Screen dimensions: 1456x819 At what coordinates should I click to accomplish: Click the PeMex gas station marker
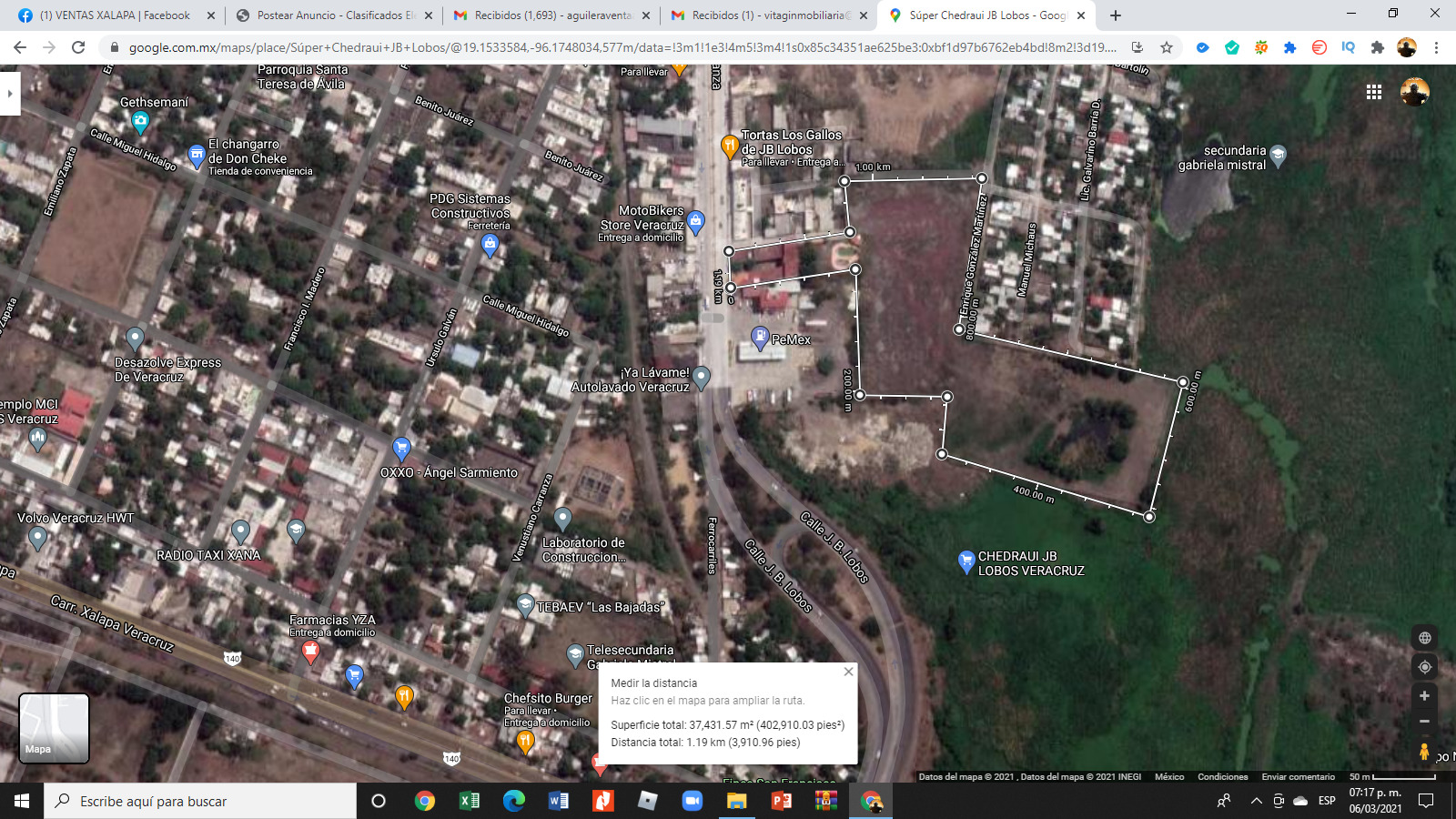(x=760, y=338)
